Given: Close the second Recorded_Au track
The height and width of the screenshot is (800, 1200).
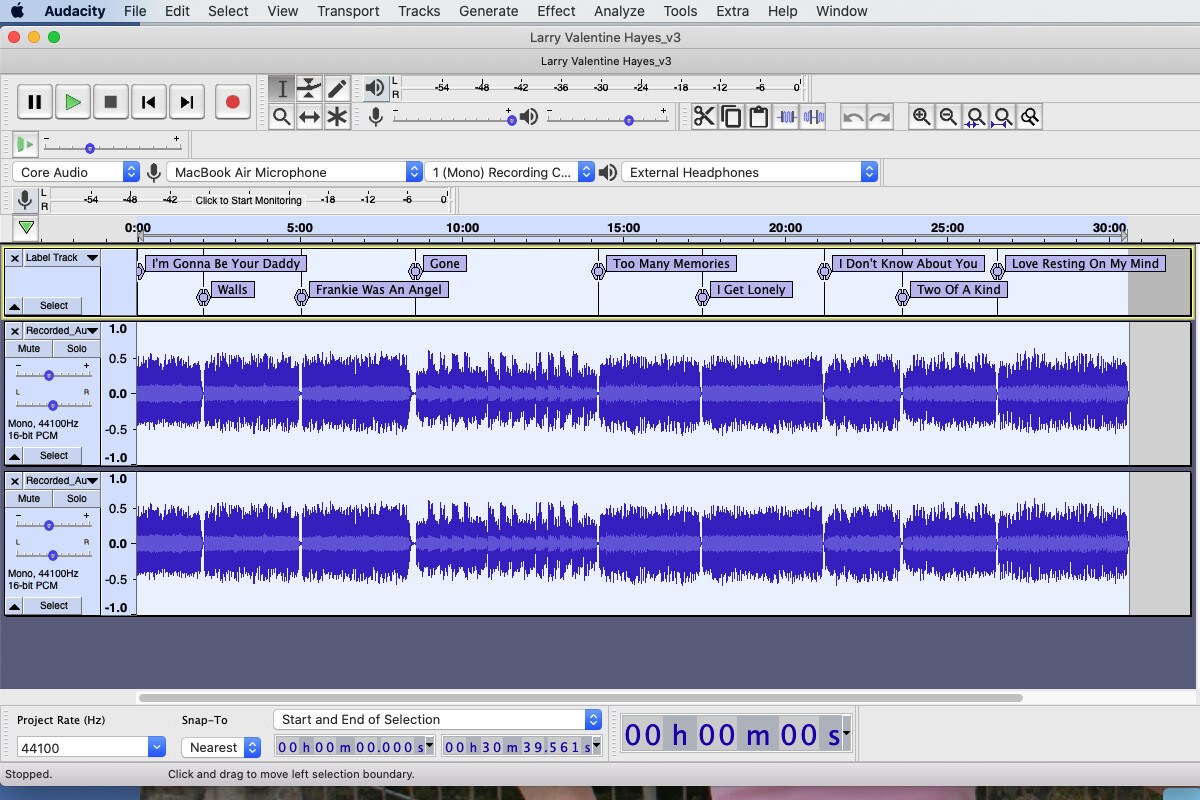Looking at the screenshot, I should (14, 480).
